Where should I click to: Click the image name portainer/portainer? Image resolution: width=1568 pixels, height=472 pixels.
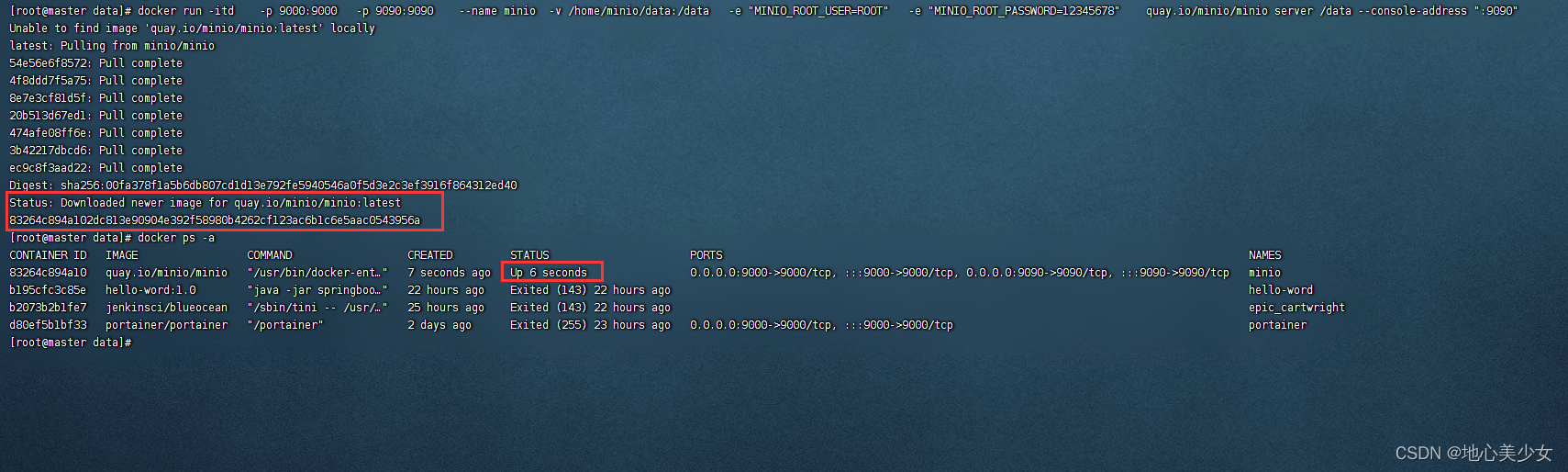click(166, 325)
